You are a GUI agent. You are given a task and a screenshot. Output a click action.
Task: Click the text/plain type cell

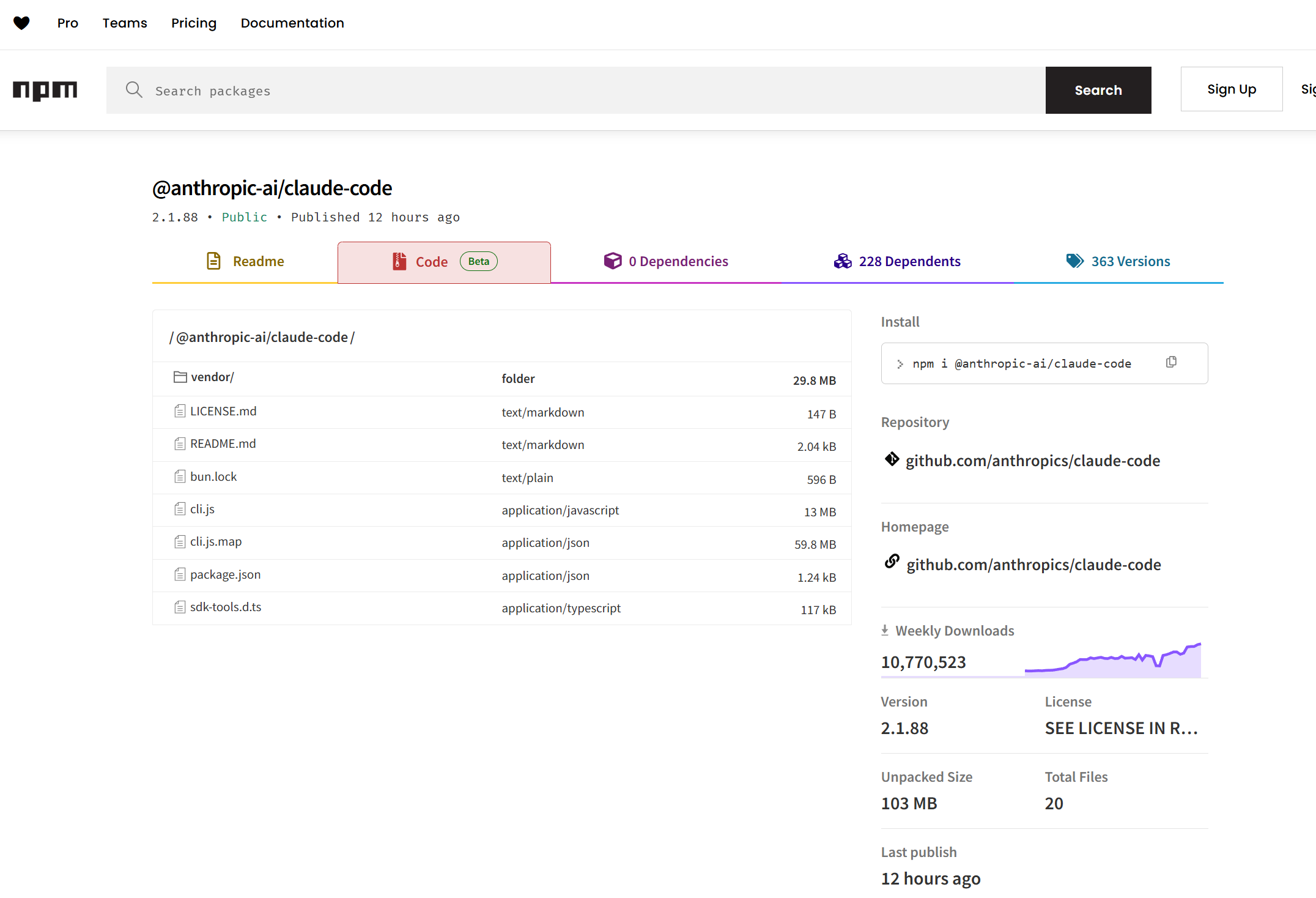[x=527, y=478]
